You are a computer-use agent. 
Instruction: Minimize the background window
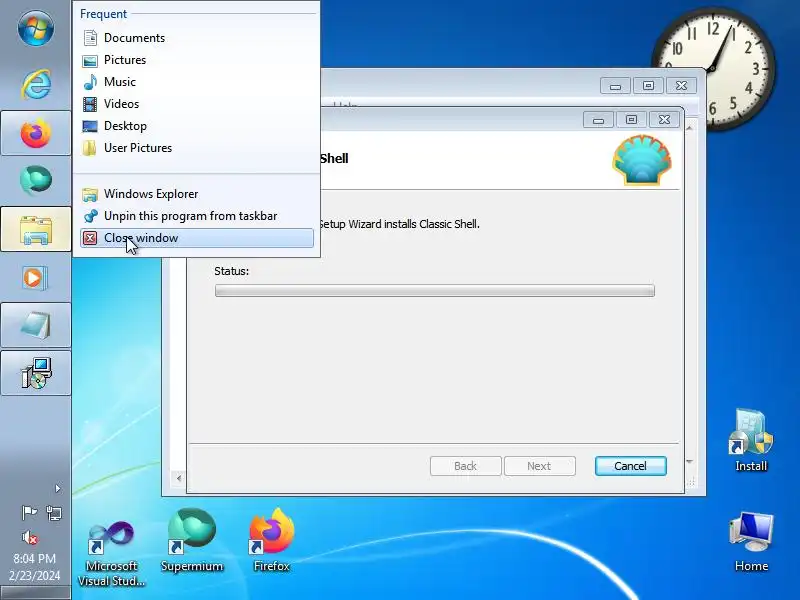(x=615, y=86)
